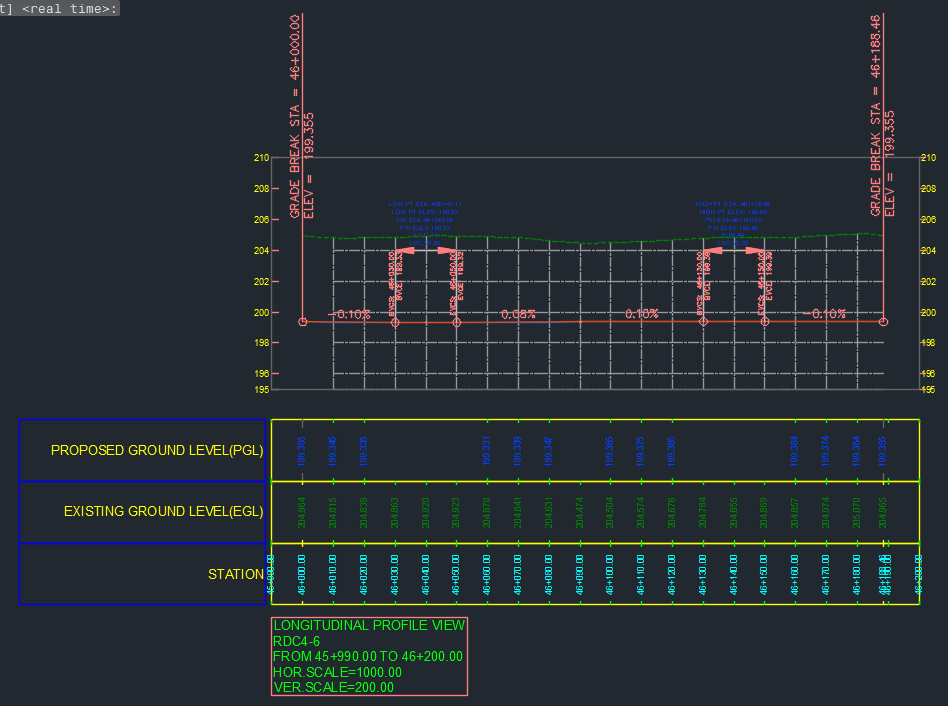Select the GRADE BREAK STA = 46+188.46 label
The image size is (948, 706).
tap(875, 116)
